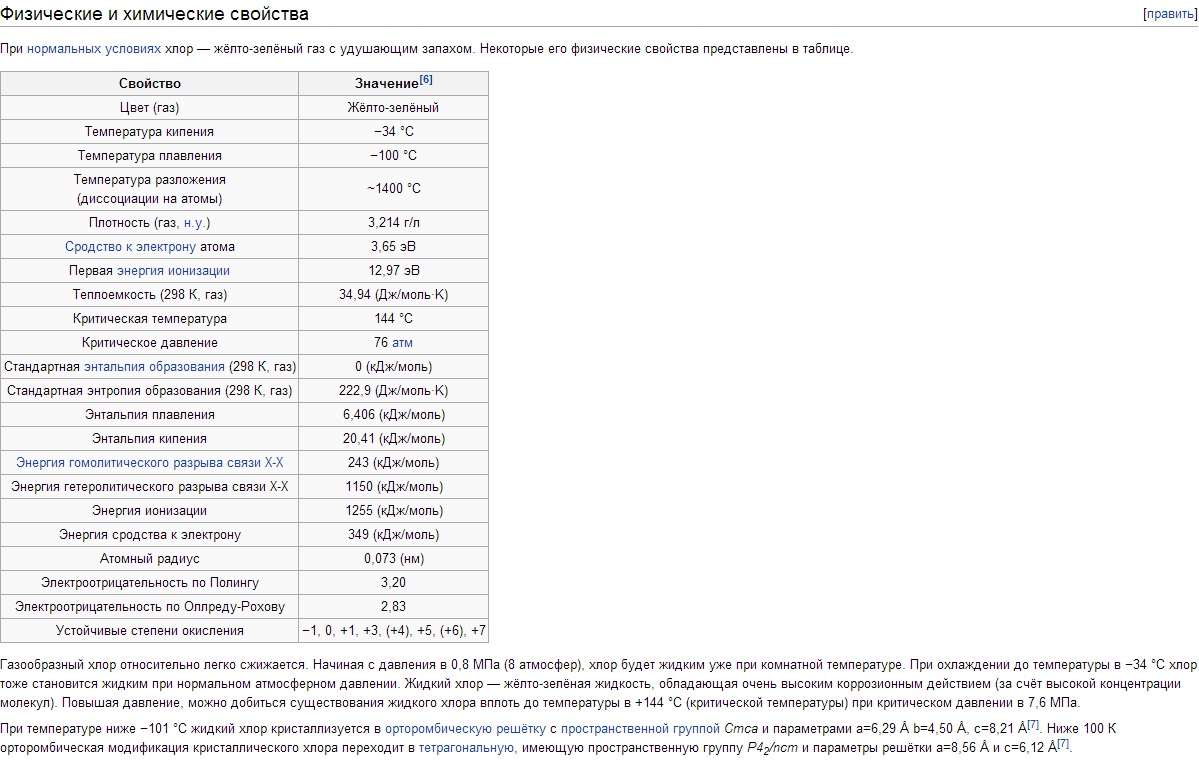Open reference [6] next to Значение
Image resolution: width=1199 pixels, height=770 pixels.
tap(426, 80)
